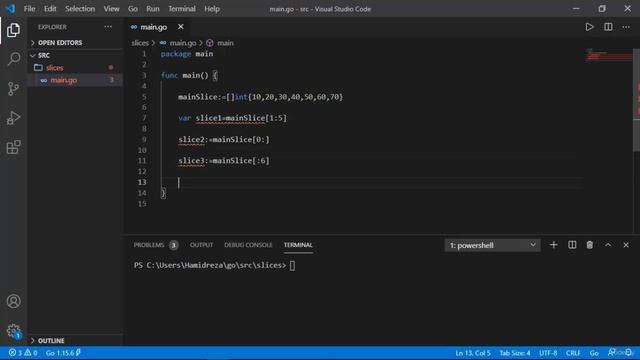640x360 pixels.
Task: Open the Explorer view in activity bar
Action: coord(13,30)
